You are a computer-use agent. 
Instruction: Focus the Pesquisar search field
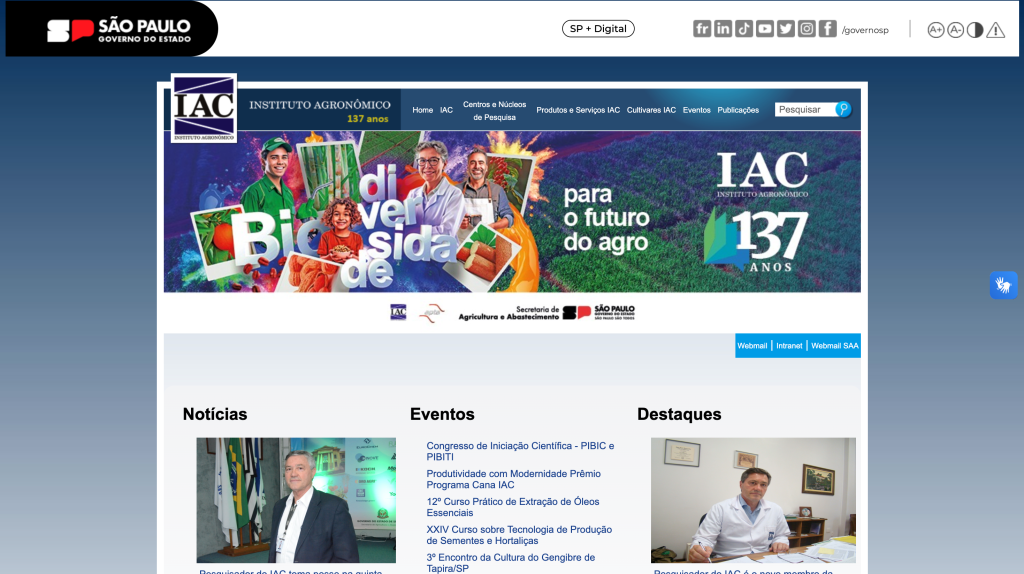(x=805, y=110)
